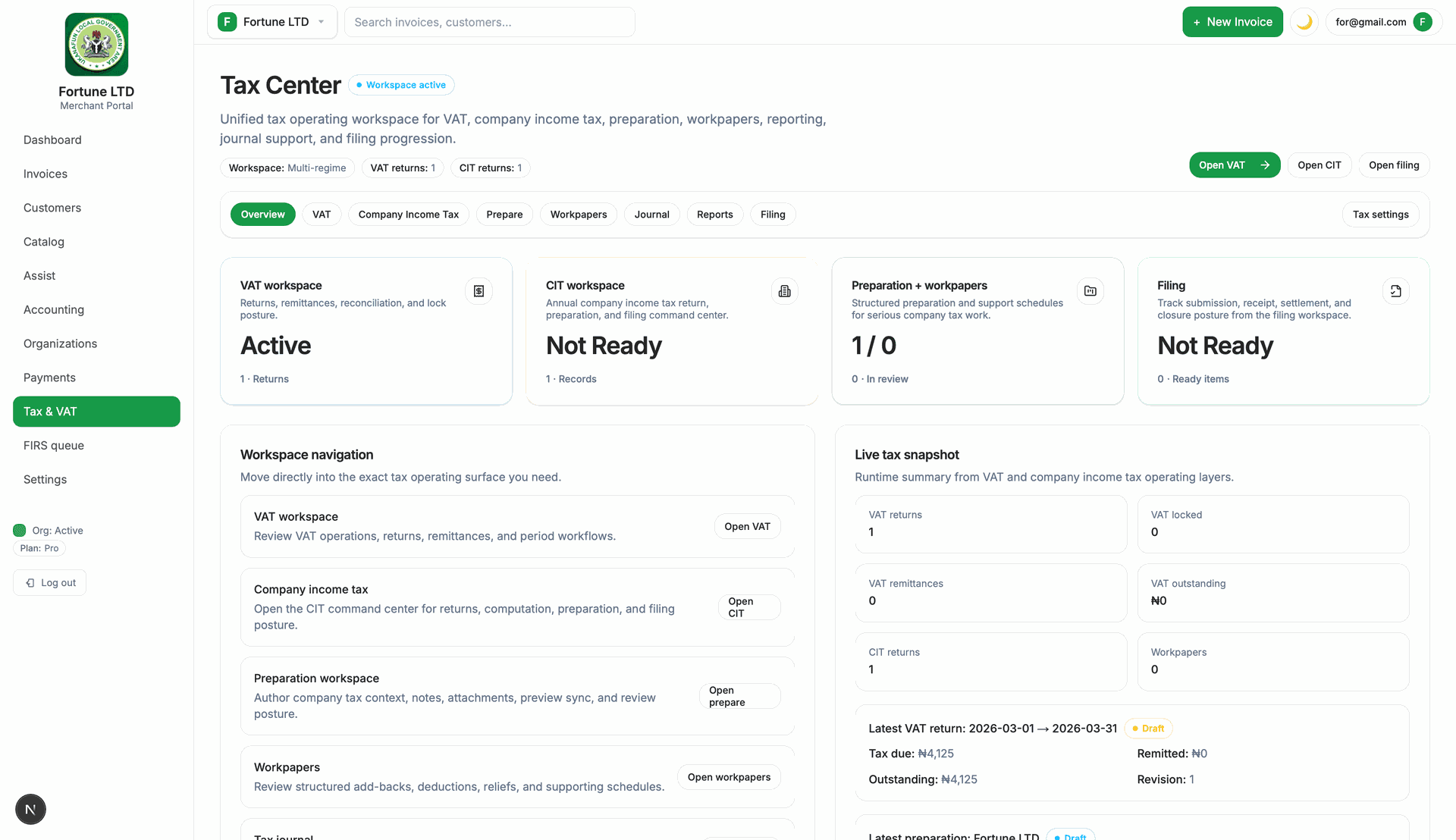Click the Workspace active badge
Screen dimensions: 1456x840
(x=401, y=85)
